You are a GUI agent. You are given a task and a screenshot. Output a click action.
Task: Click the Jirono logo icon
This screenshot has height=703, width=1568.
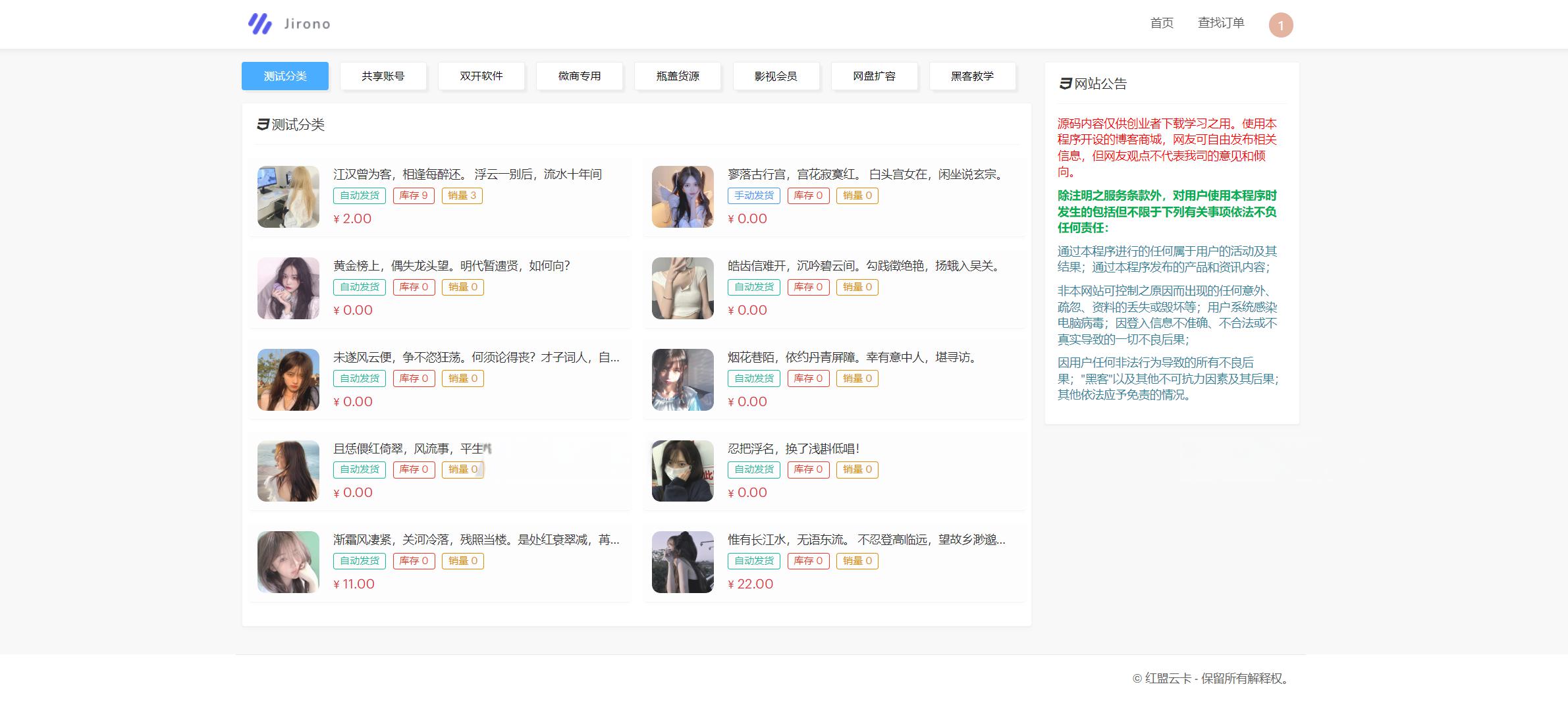259,24
